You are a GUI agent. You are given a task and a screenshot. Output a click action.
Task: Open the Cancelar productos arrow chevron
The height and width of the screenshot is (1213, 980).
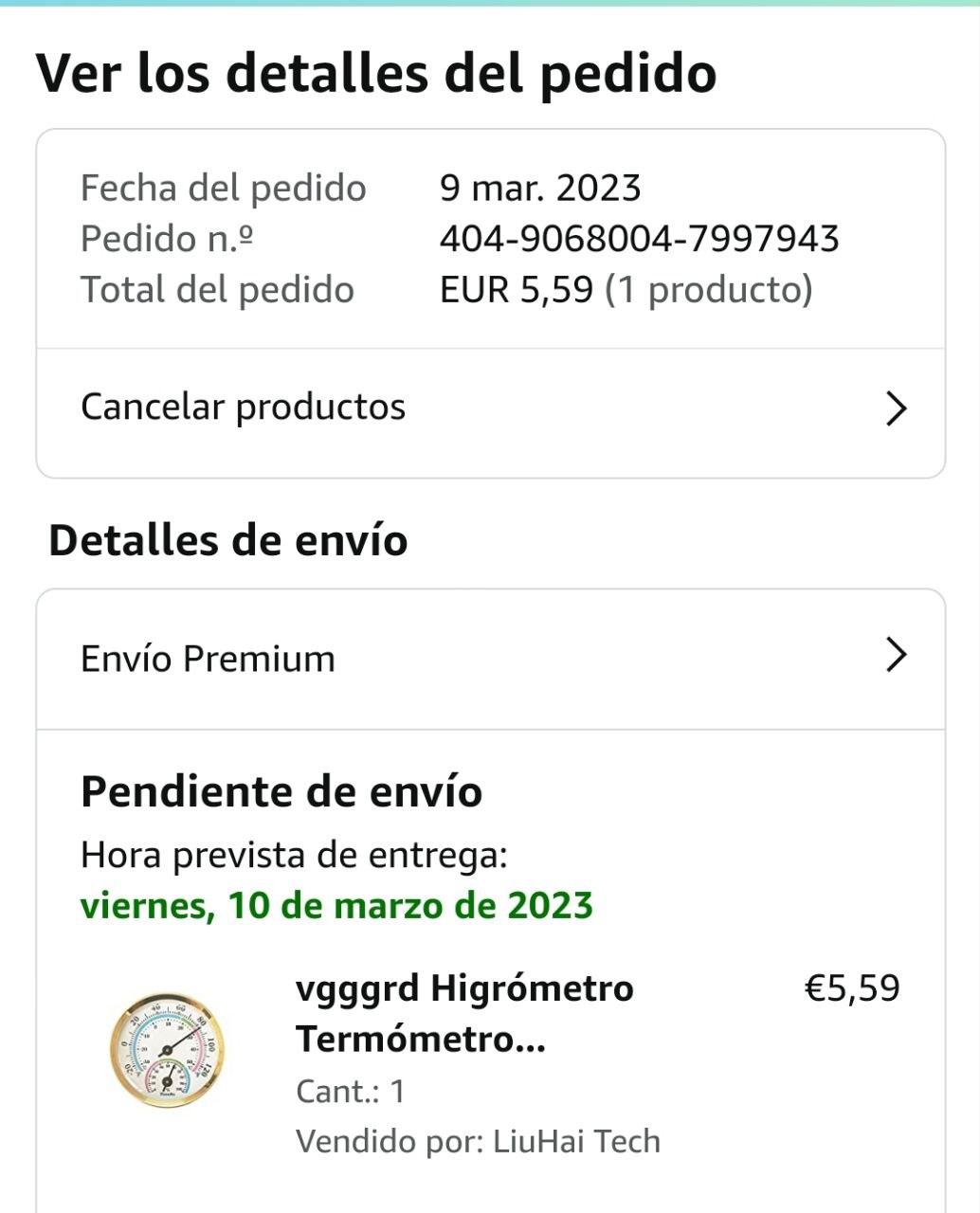(896, 408)
